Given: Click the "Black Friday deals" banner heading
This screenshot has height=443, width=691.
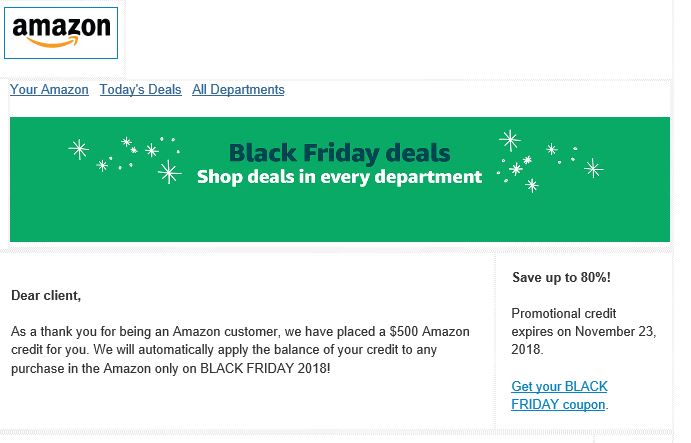Looking at the screenshot, I should tap(339, 154).
